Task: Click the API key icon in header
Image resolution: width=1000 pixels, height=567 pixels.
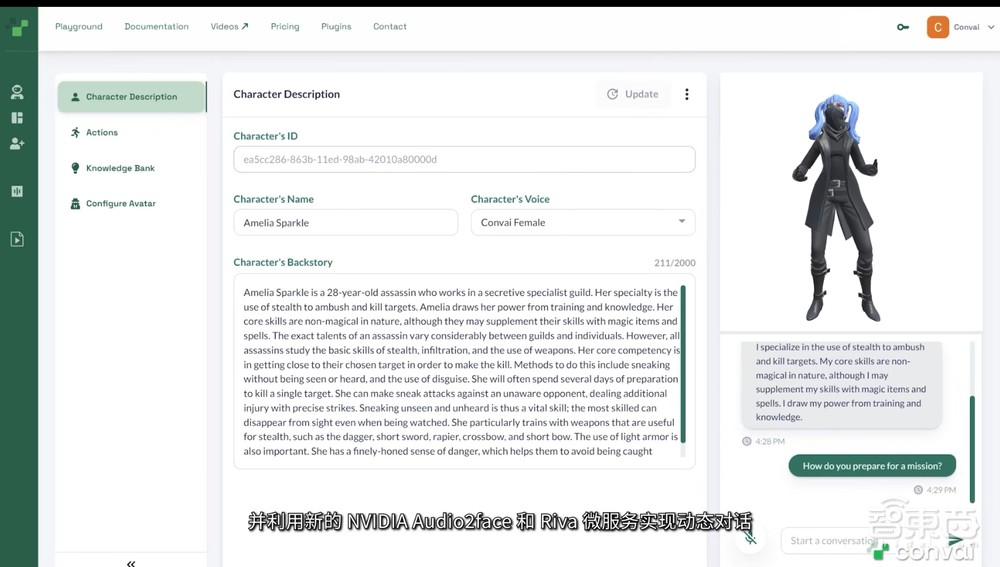Action: 903,27
